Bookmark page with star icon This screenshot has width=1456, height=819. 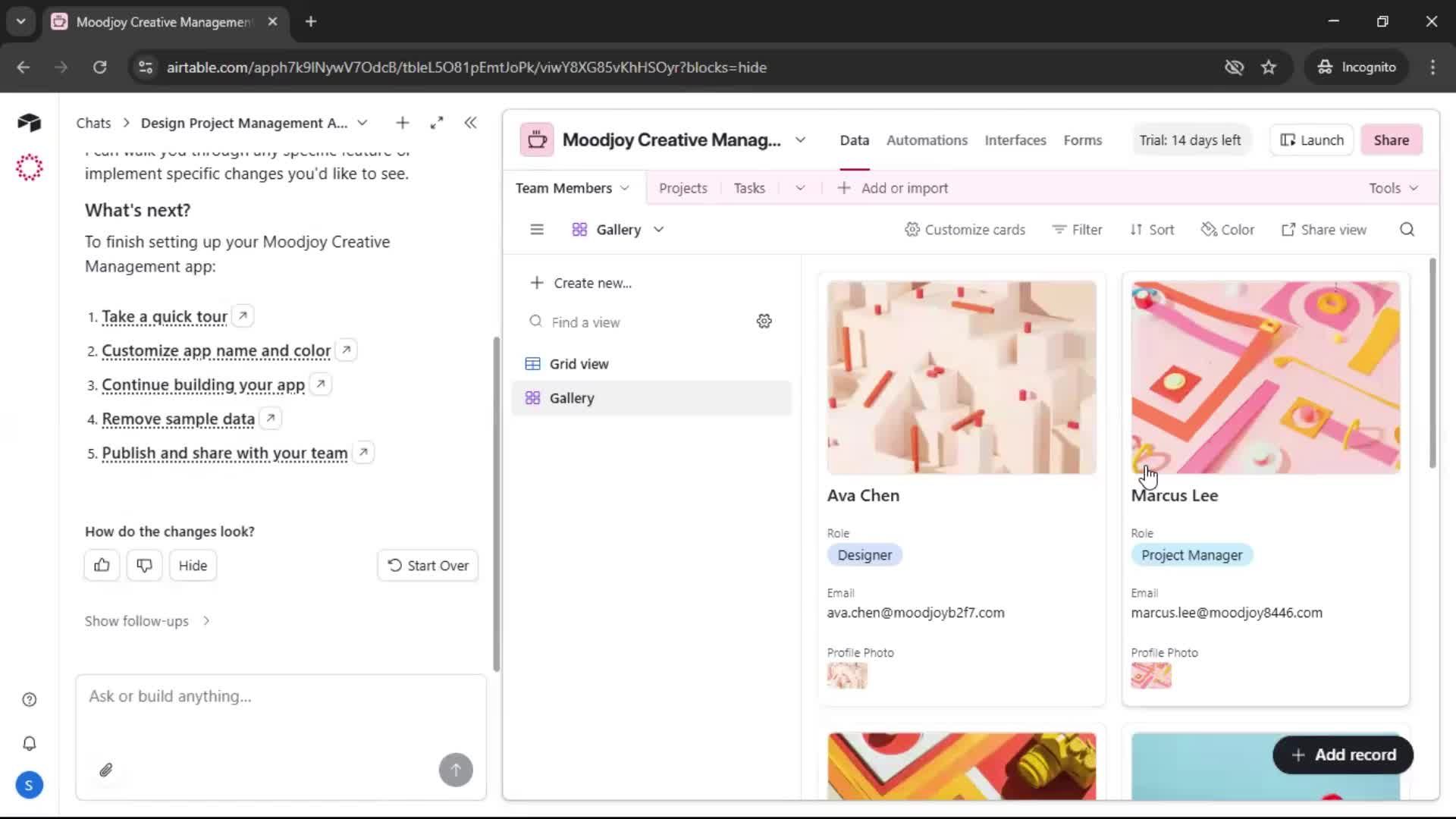pyautogui.click(x=1269, y=67)
